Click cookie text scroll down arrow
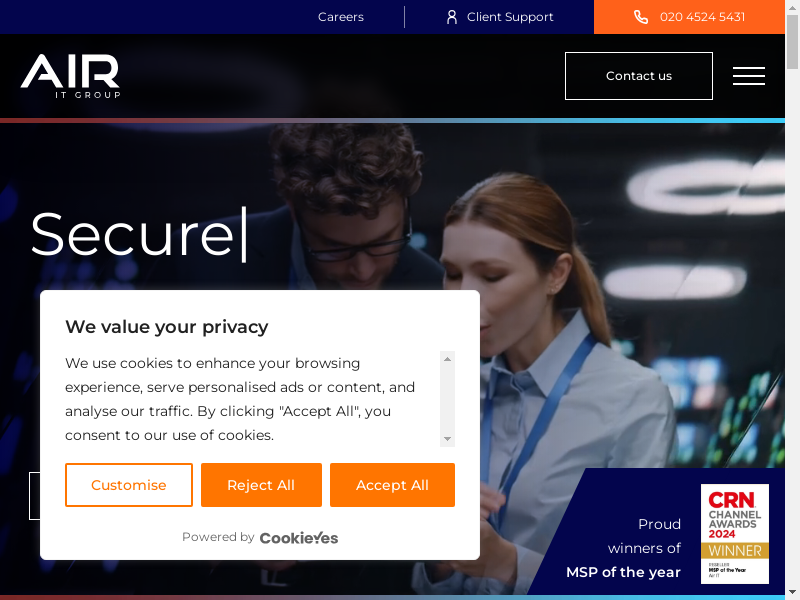Viewport: 800px width, 600px height. pos(447,439)
